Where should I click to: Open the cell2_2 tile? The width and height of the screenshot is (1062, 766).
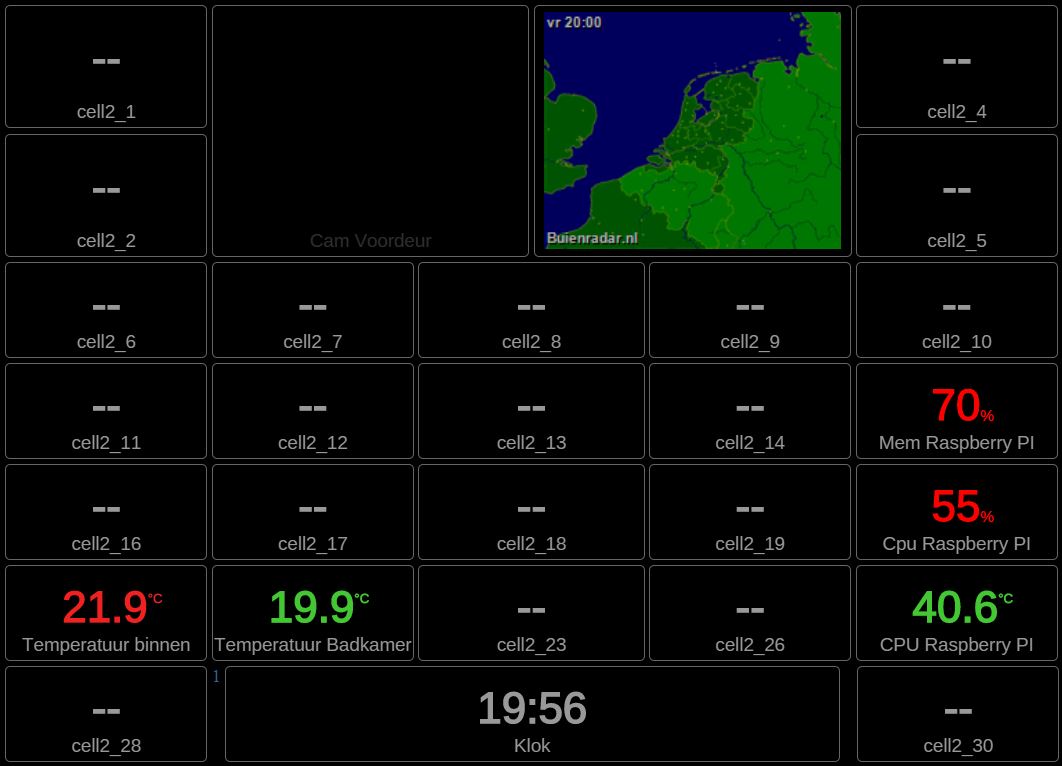(106, 195)
